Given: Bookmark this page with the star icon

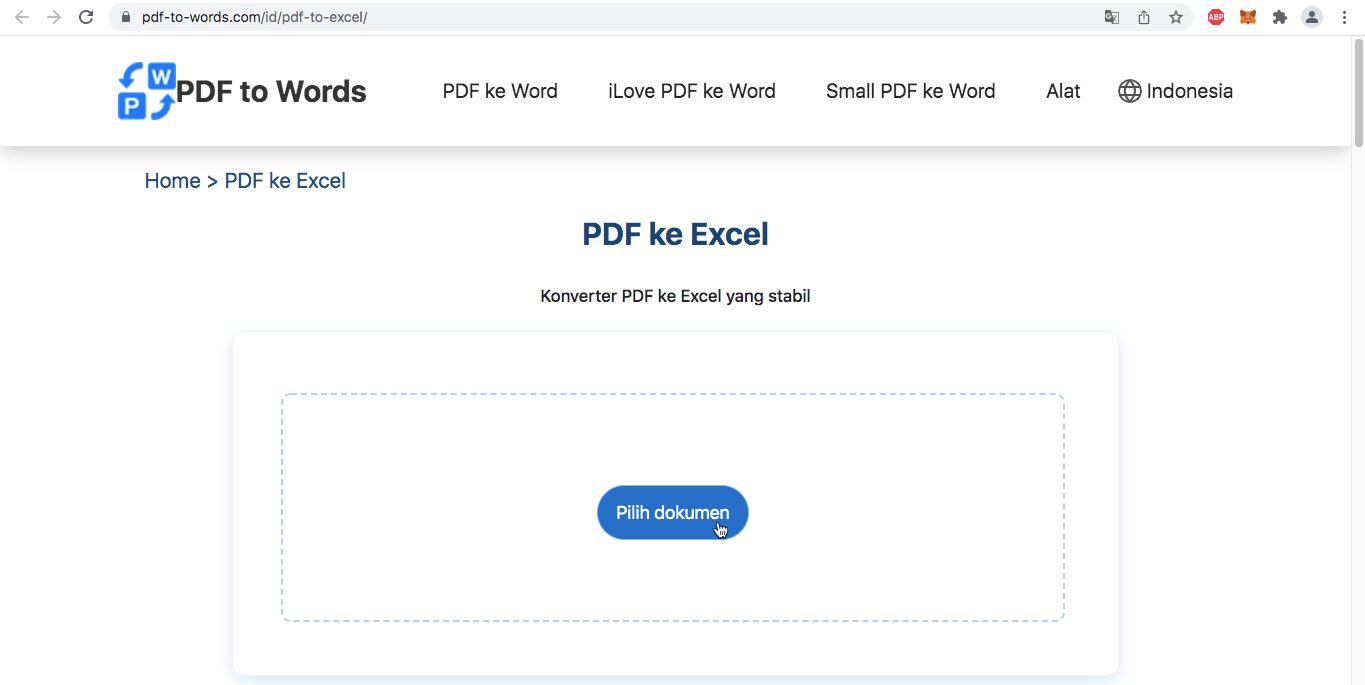Looking at the screenshot, I should [1176, 17].
